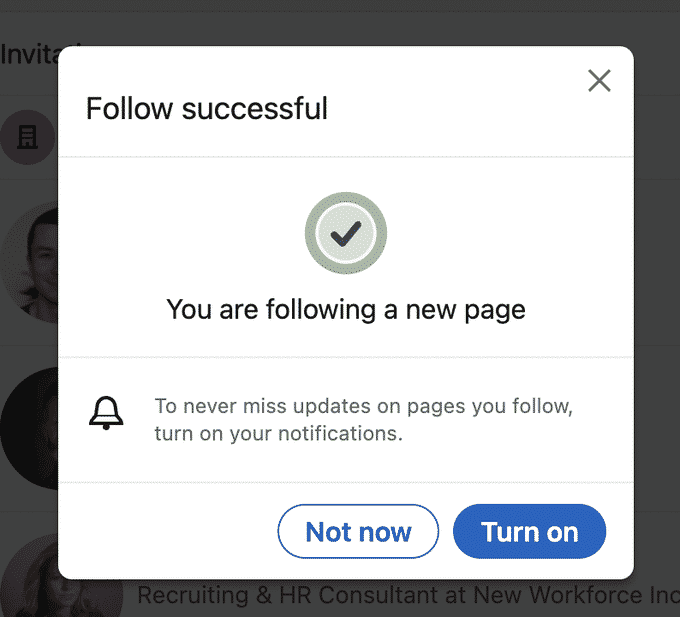The width and height of the screenshot is (680, 617).
Task: Click "You are following a new page" message
Action: click(346, 309)
